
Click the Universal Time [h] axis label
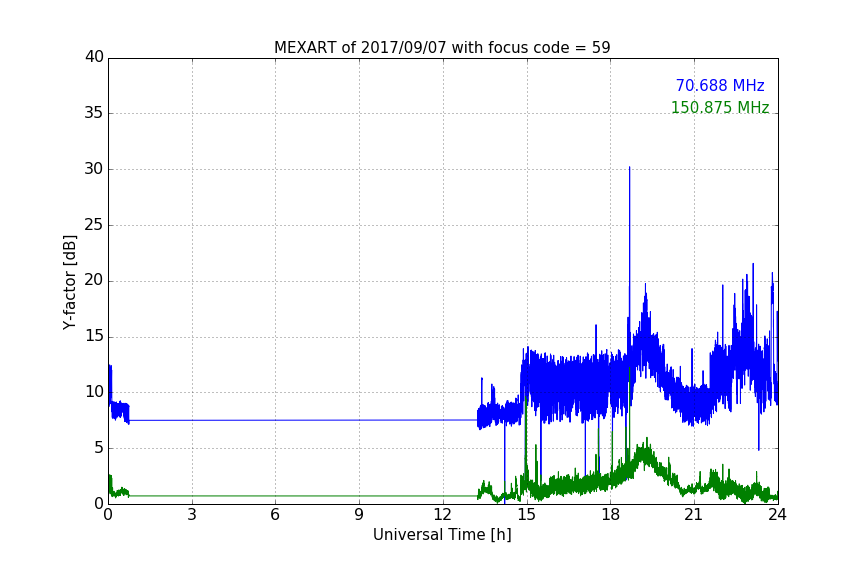[x=442, y=535]
